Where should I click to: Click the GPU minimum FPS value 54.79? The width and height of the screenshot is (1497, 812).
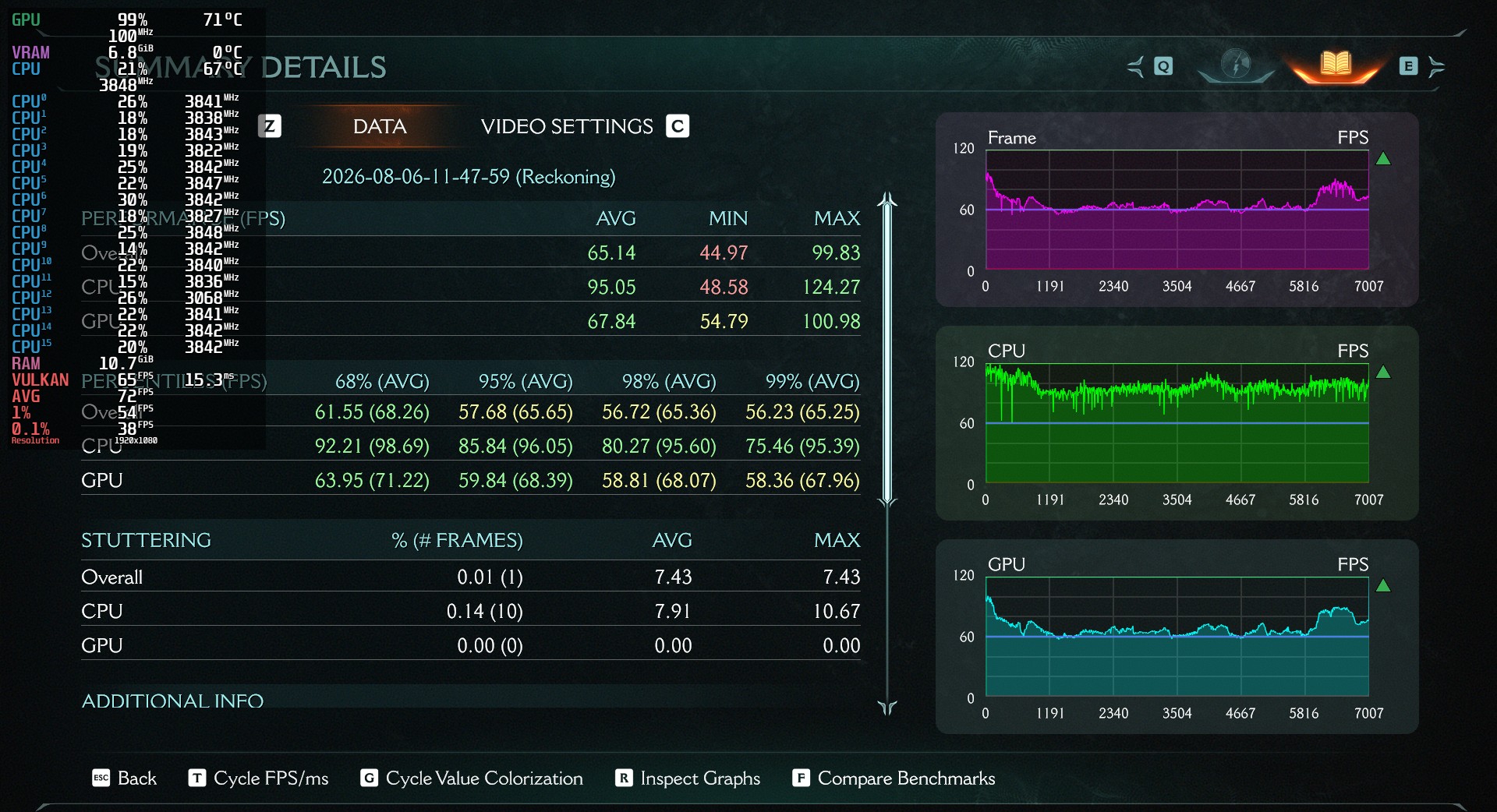click(724, 321)
